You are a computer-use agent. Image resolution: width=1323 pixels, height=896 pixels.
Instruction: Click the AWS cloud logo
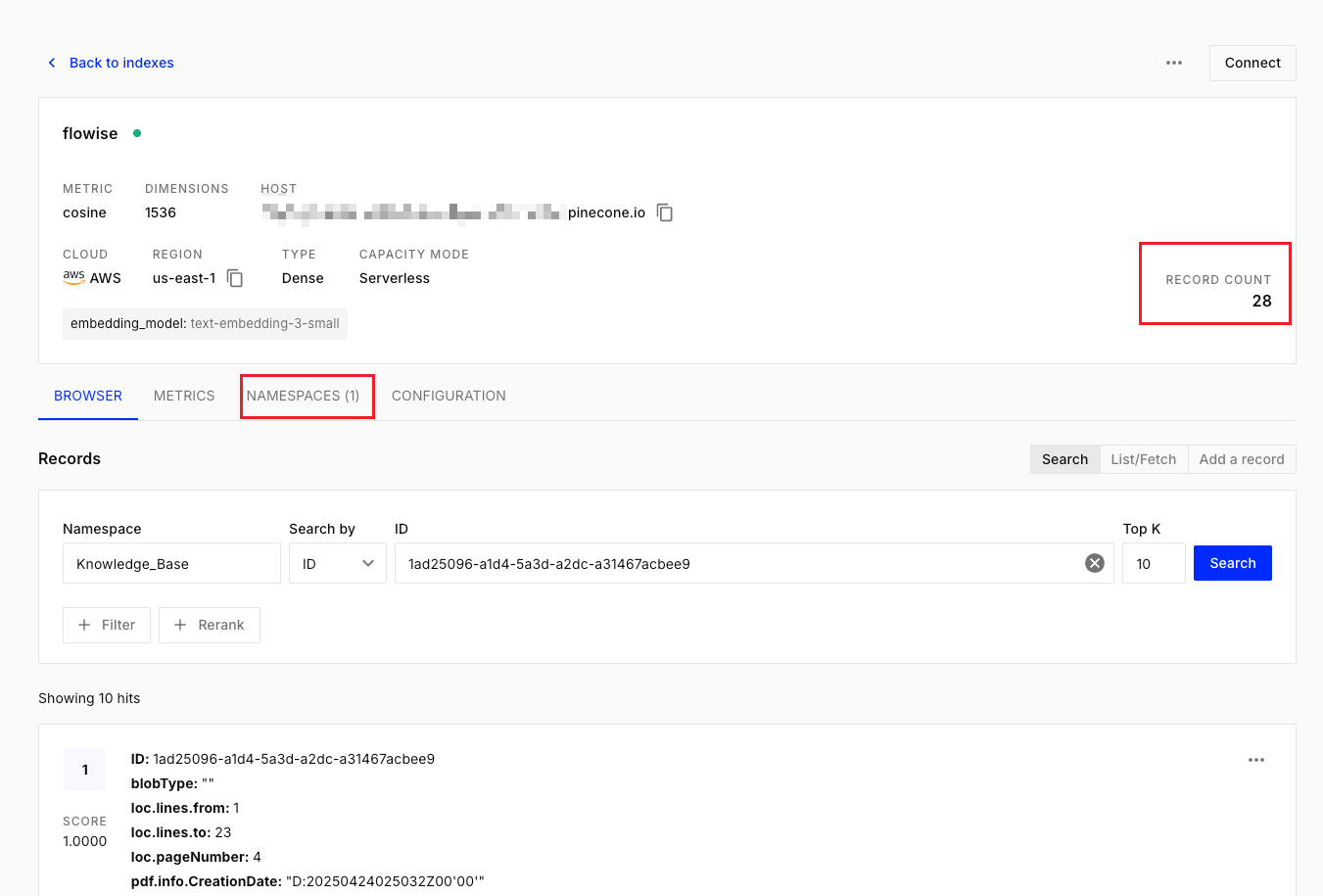[73, 278]
